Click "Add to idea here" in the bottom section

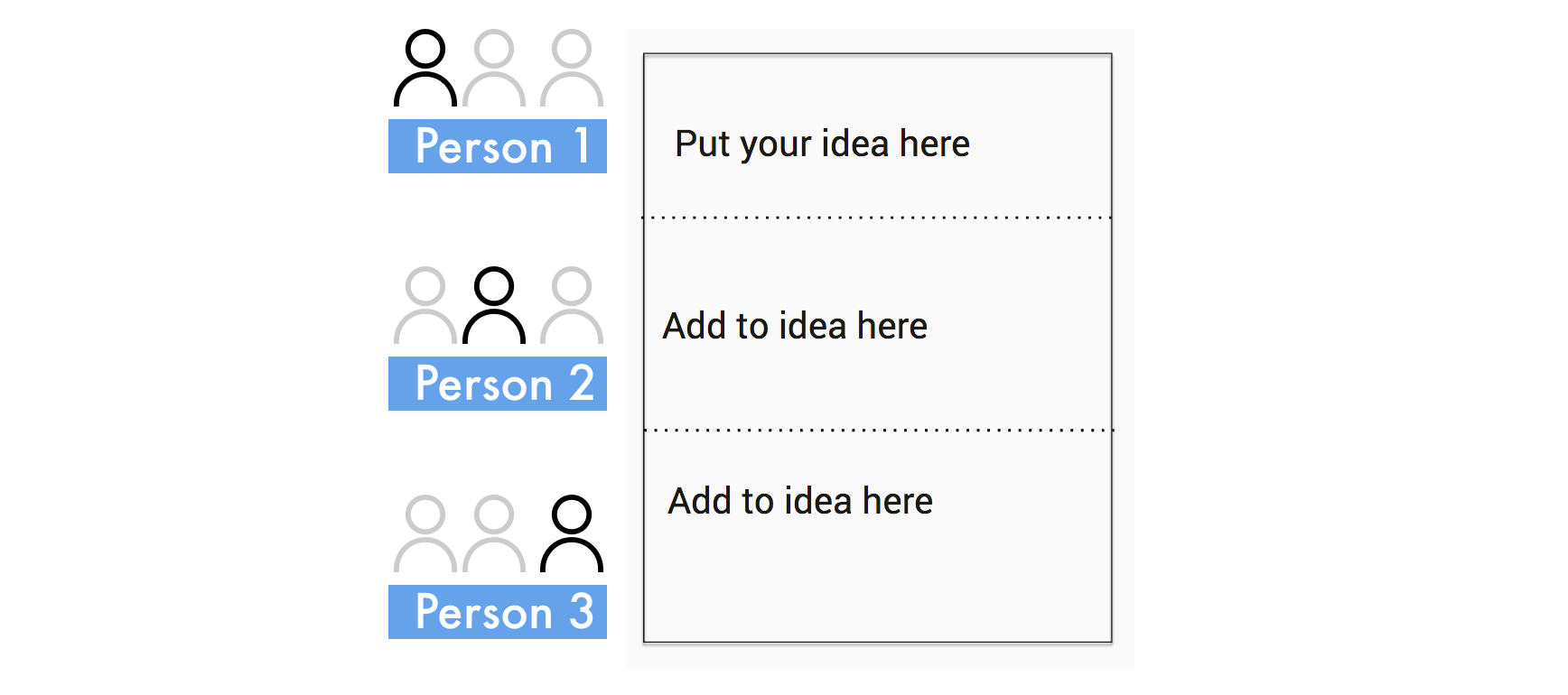[x=800, y=501]
